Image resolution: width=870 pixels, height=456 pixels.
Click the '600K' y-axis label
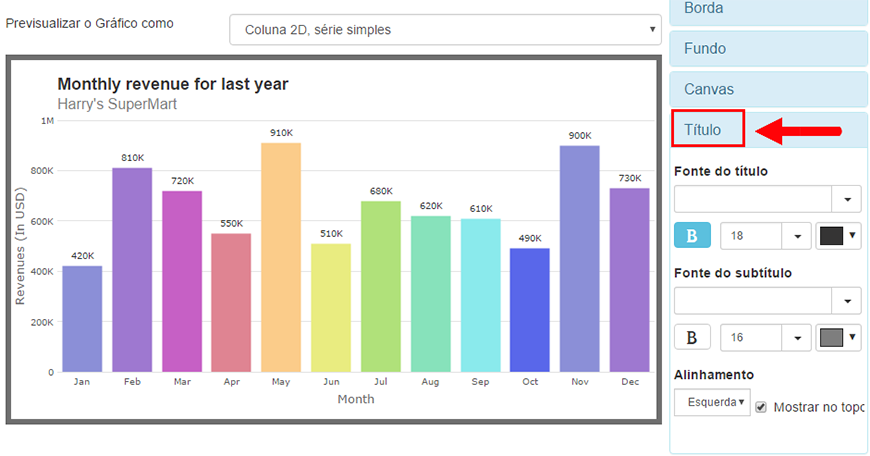(x=43, y=221)
